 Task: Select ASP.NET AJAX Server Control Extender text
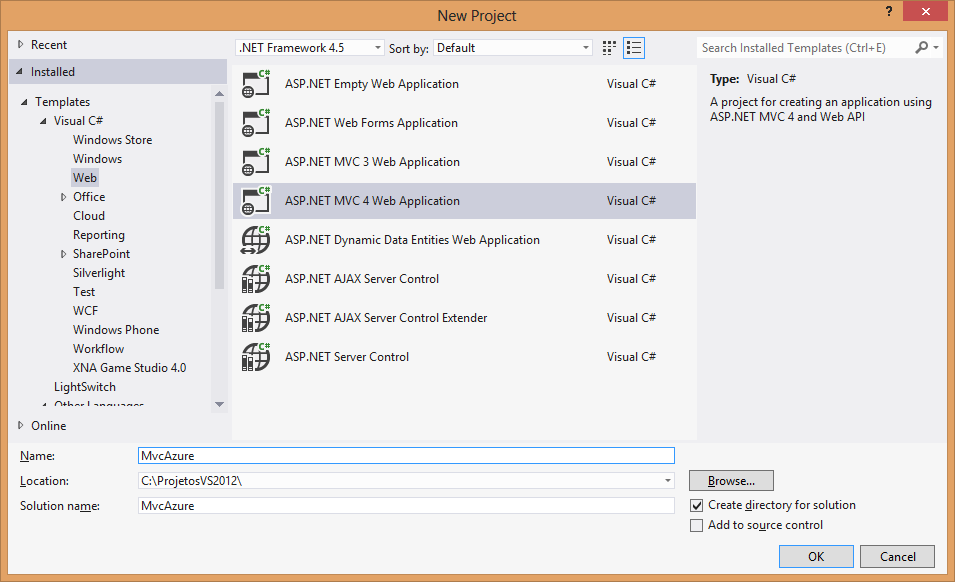tap(386, 318)
